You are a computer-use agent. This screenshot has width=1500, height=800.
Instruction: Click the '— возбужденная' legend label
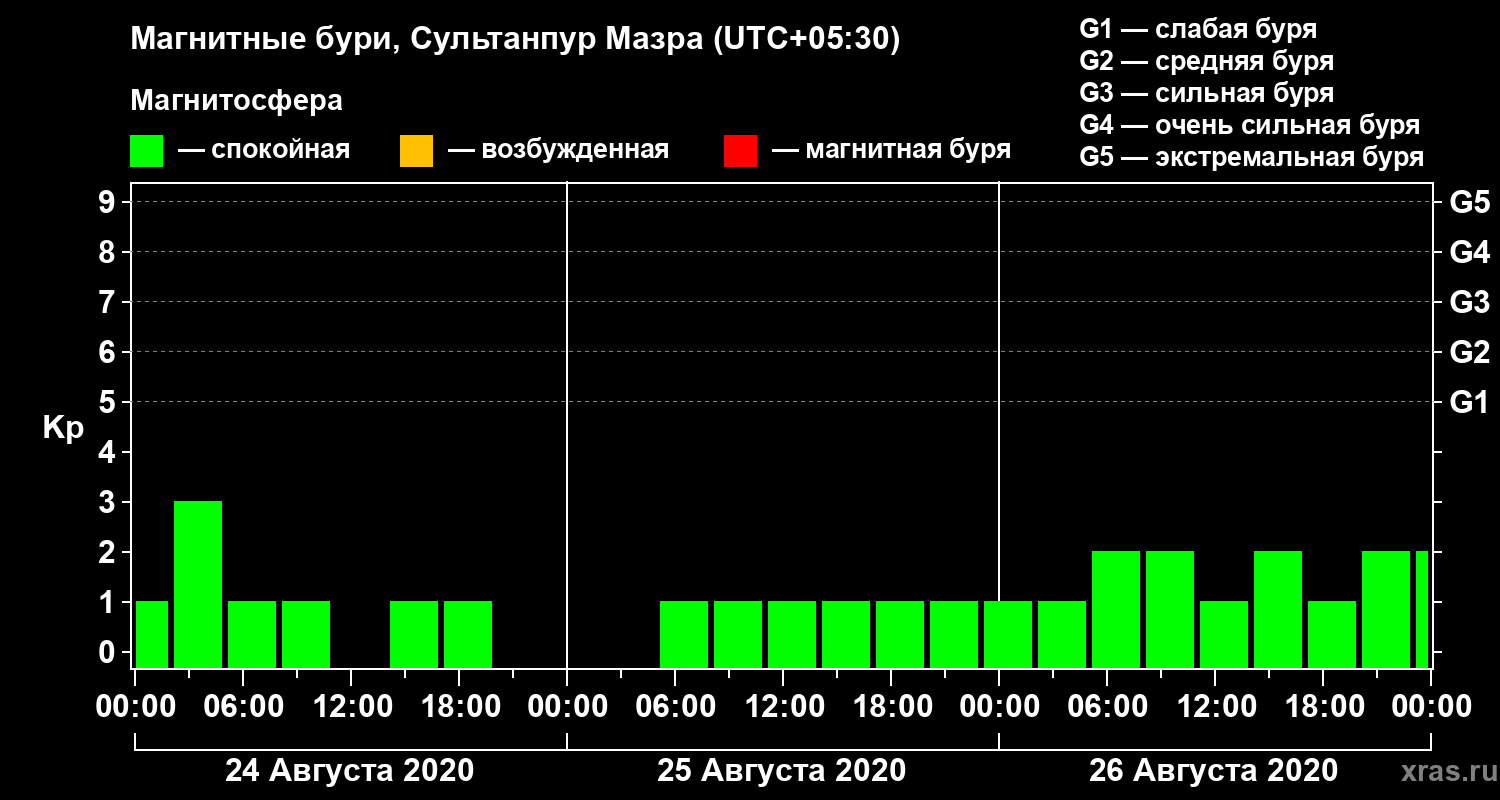(x=558, y=150)
